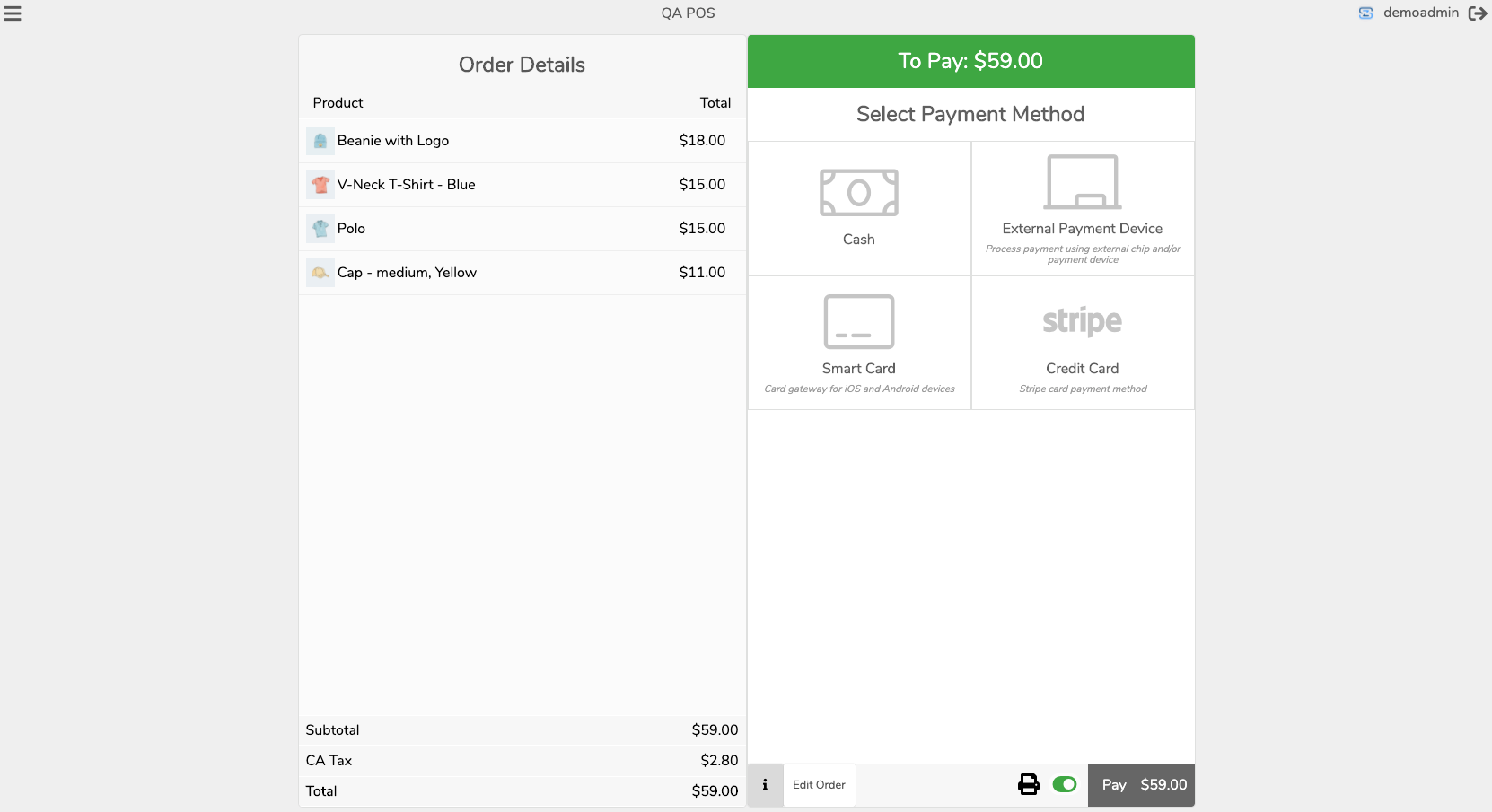Image resolution: width=1492 pixels, height=812 pixels.
Task: Click the Polo product thumbnail
Action: tap(320, 229)
